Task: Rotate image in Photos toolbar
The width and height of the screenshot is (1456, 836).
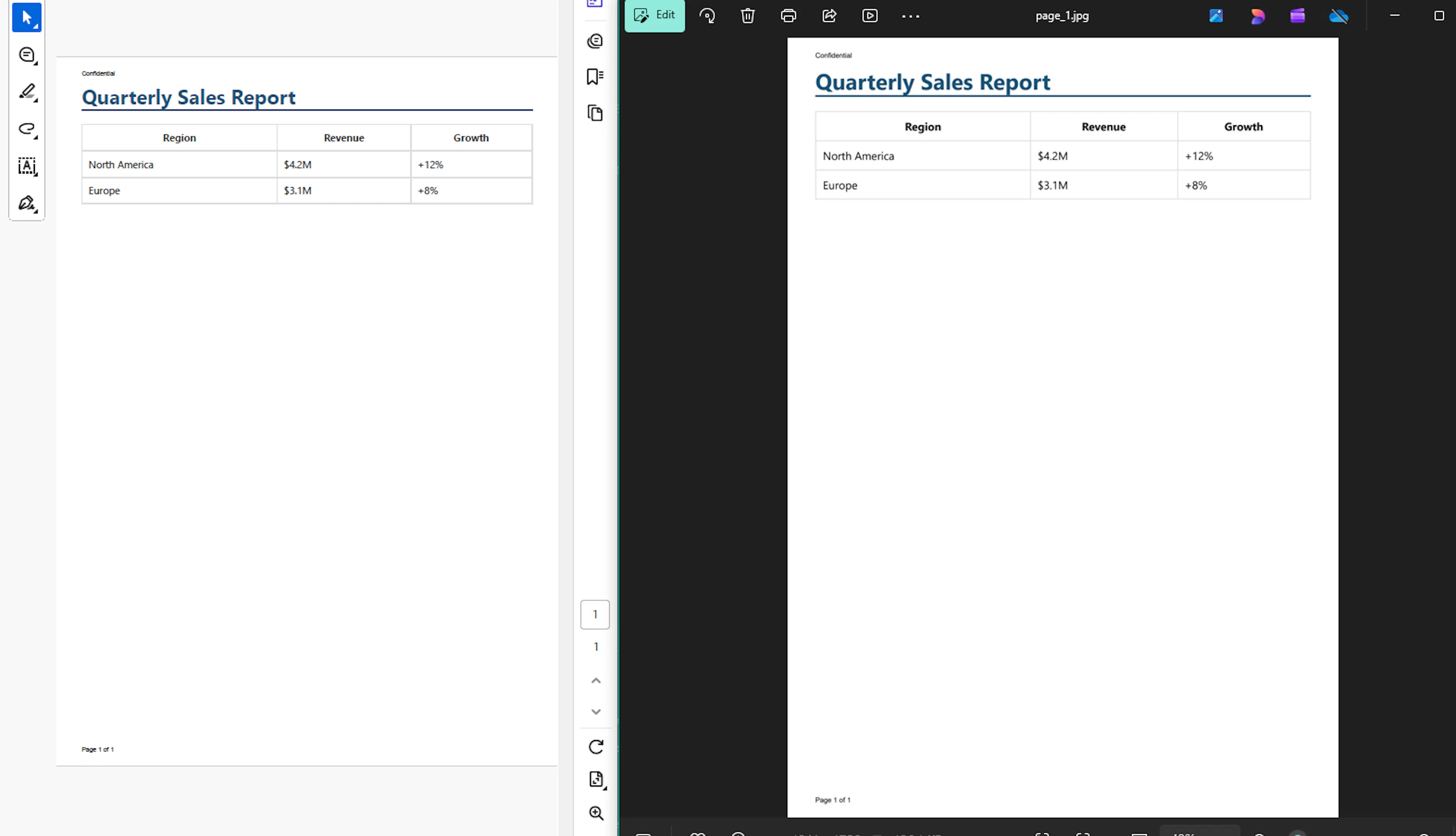Action: coord(707,16)
